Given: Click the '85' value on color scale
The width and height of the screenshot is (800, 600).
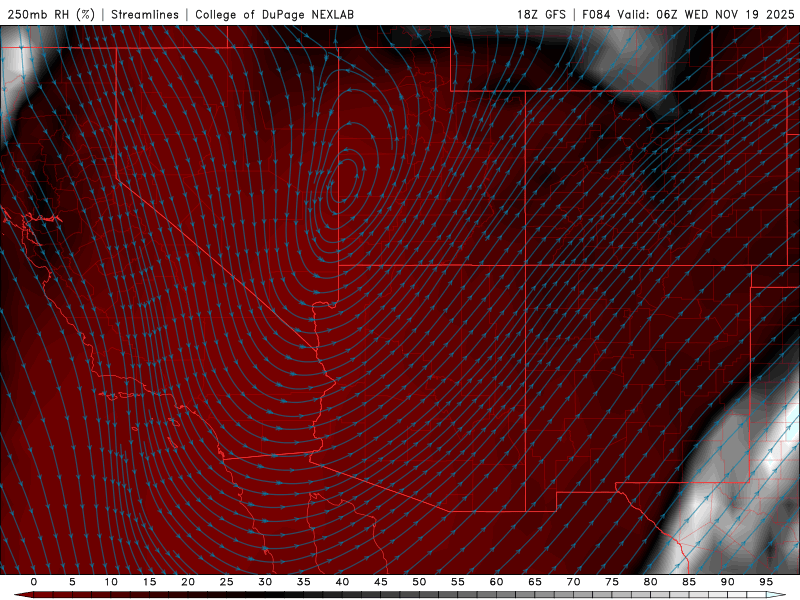Looking at the screenshot, I should click(x=689, y=582).
